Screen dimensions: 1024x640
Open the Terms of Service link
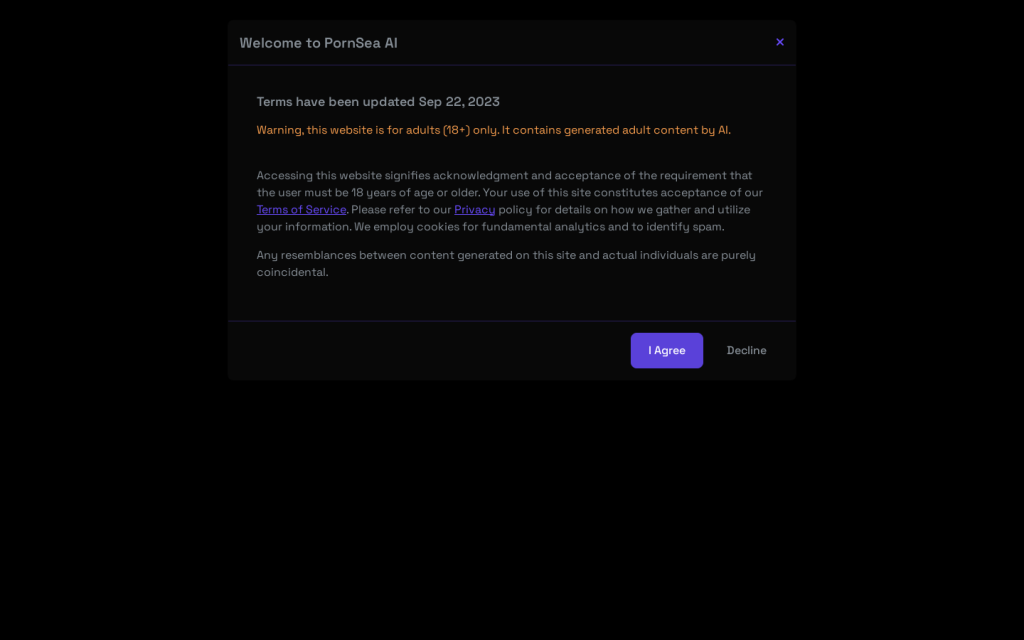[x=301, y=210]
